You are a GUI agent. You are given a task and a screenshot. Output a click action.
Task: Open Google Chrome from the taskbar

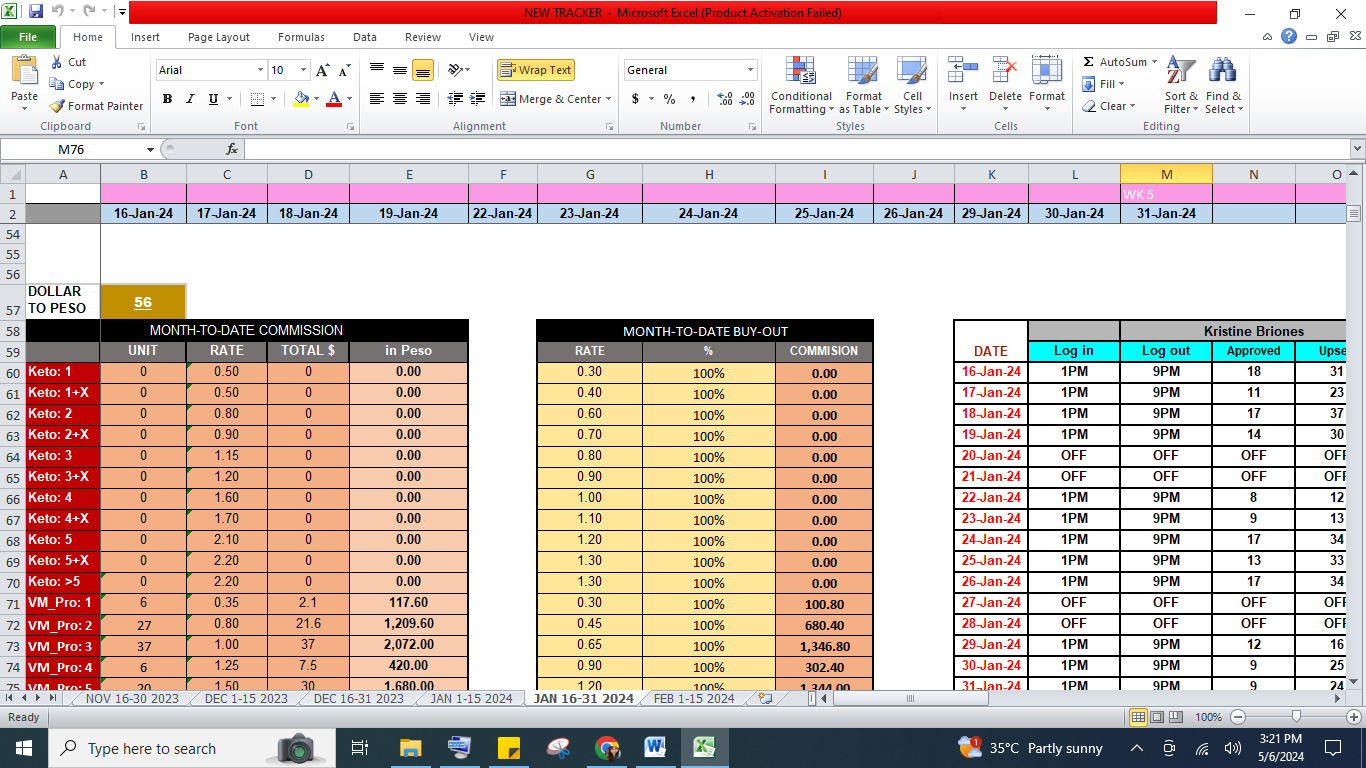[x=607, y=748]
